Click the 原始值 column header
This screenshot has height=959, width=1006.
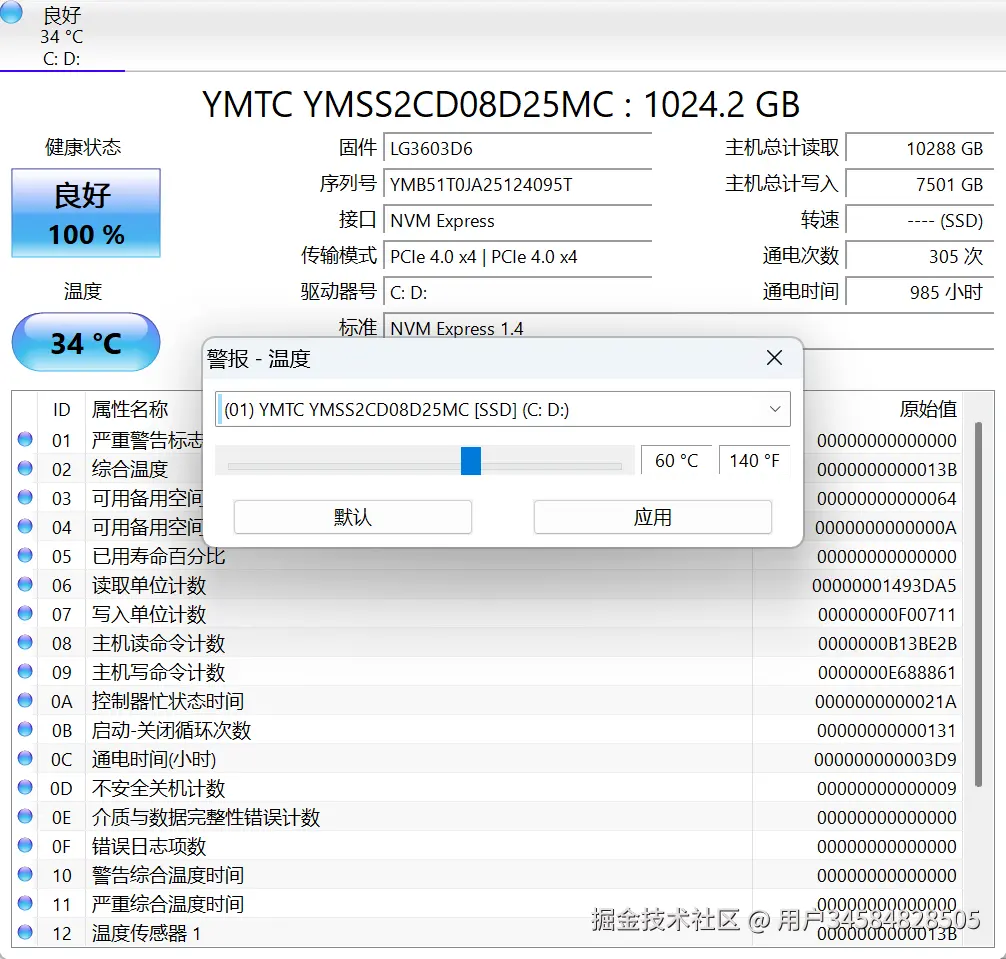[928, 409]
